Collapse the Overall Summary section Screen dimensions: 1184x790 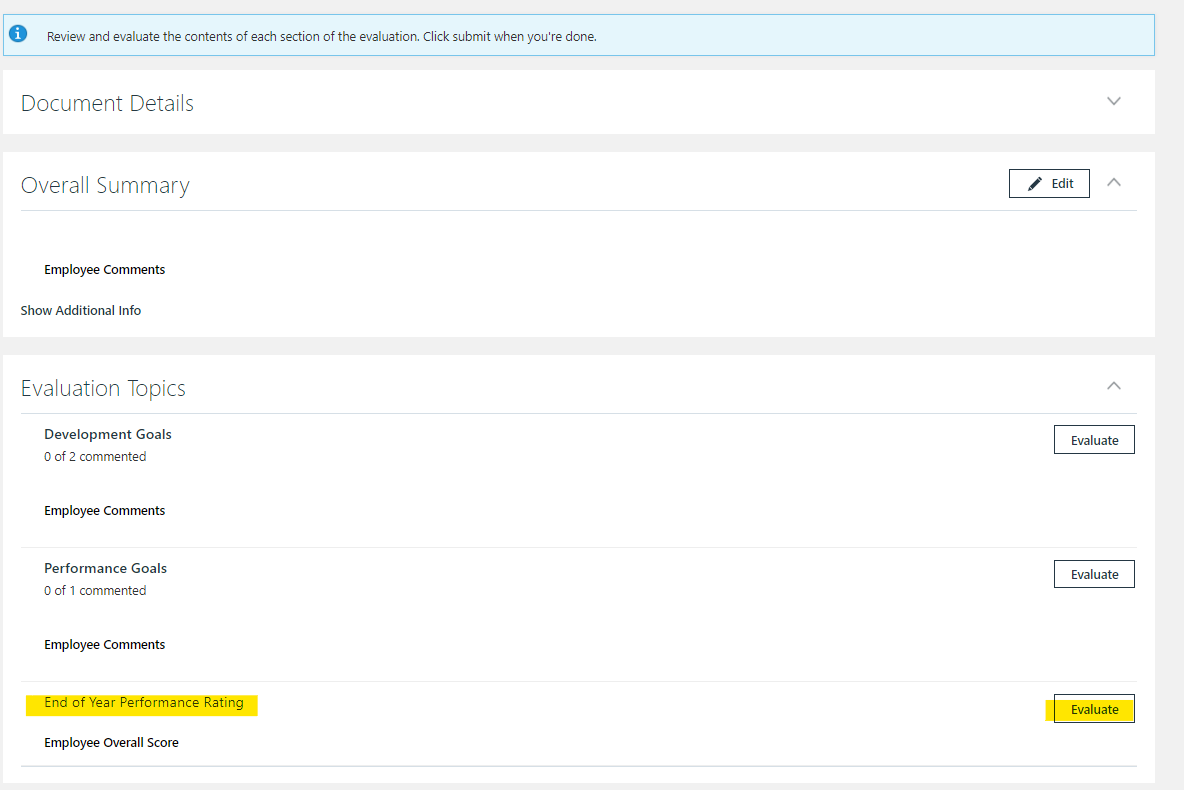[1113, 182]
